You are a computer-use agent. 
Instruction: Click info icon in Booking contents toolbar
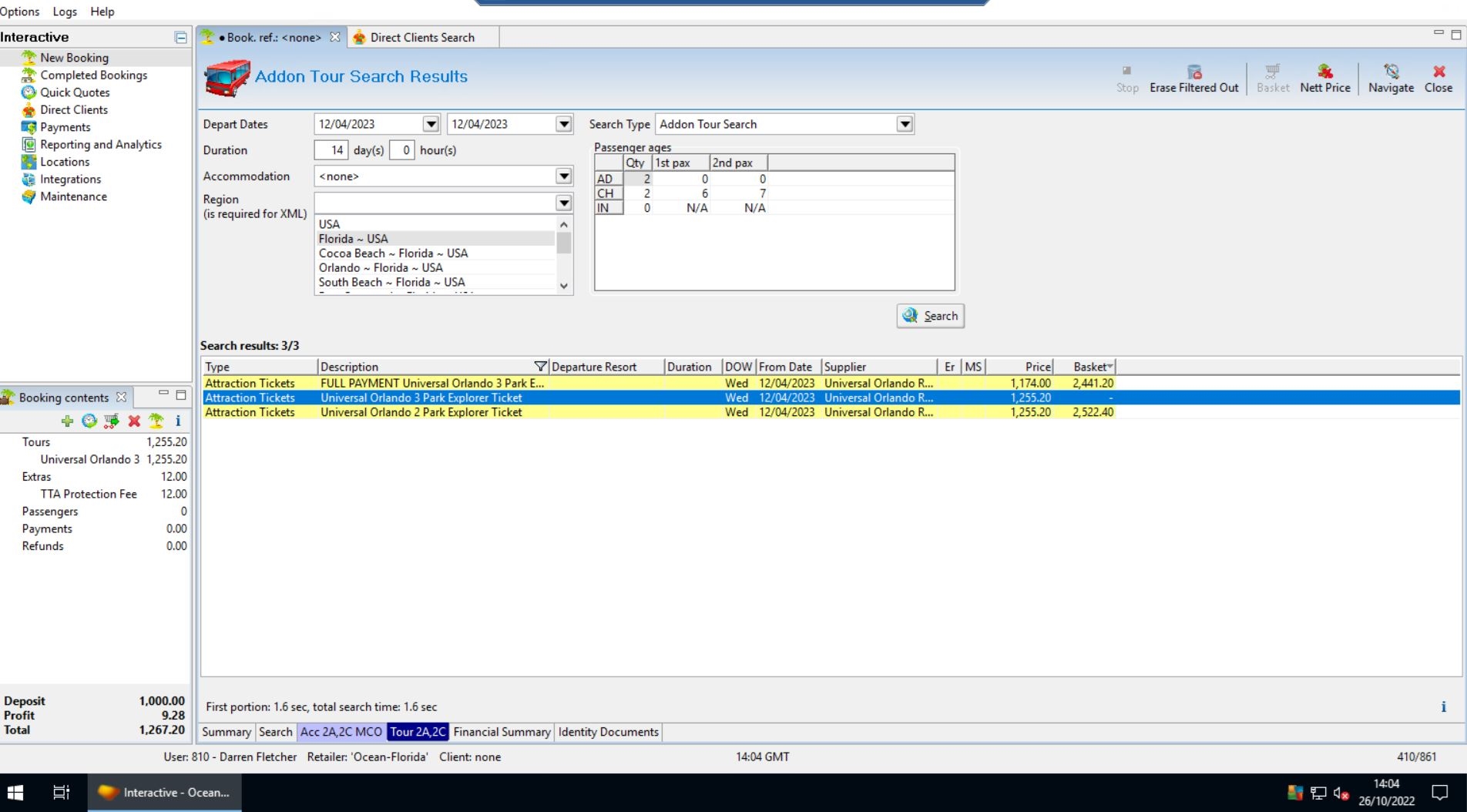pyautogui.click(x=178, y=421)
